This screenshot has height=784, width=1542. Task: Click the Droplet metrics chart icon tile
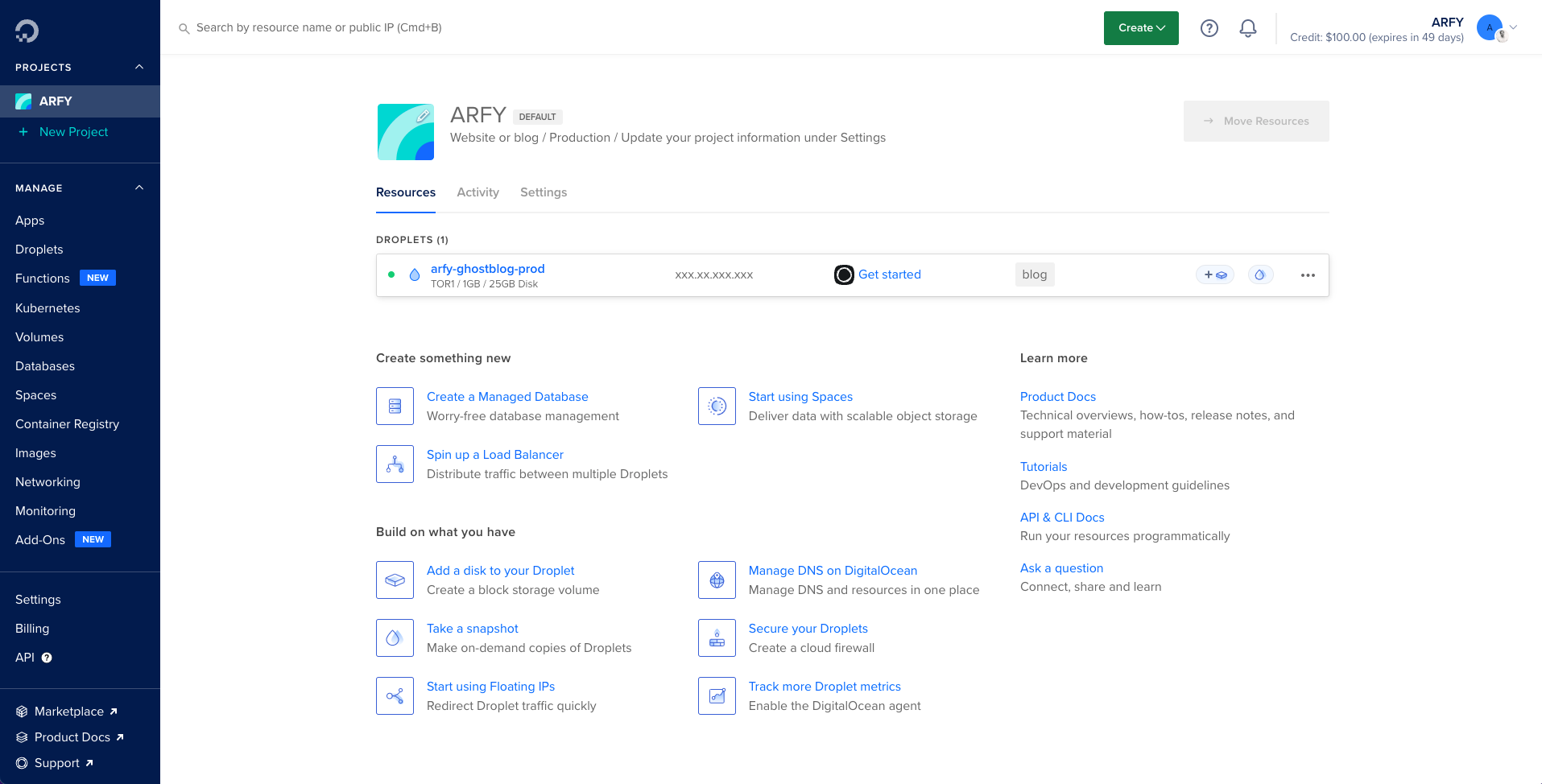[x=717, y=695]
